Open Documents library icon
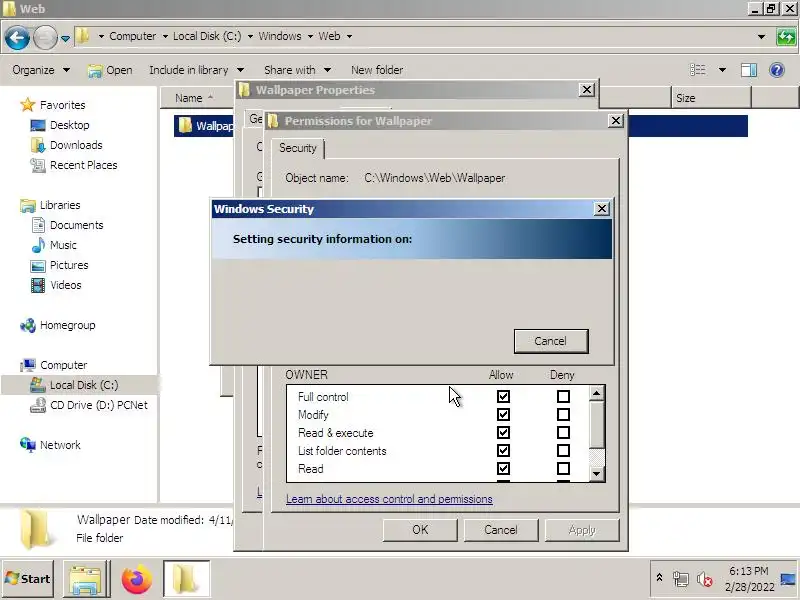The image size is (800, 600). [38, 225]
